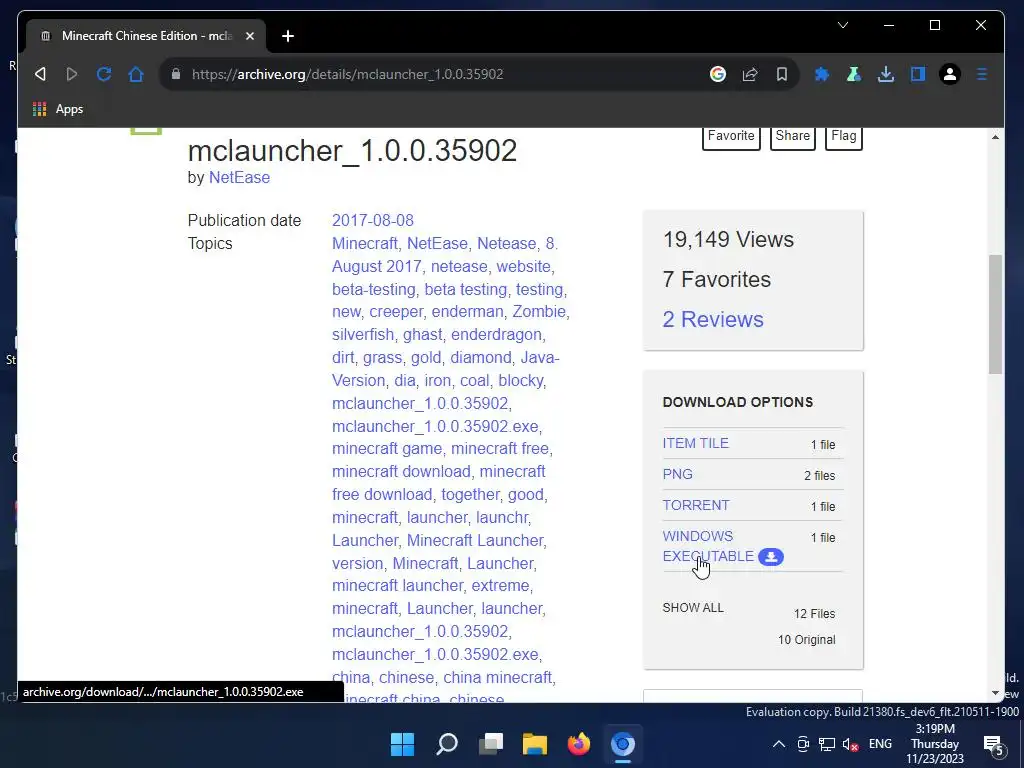Click the page scrollbar down arrow
The width and height of the screenshot is (1024, 768).
coord(995,693)
